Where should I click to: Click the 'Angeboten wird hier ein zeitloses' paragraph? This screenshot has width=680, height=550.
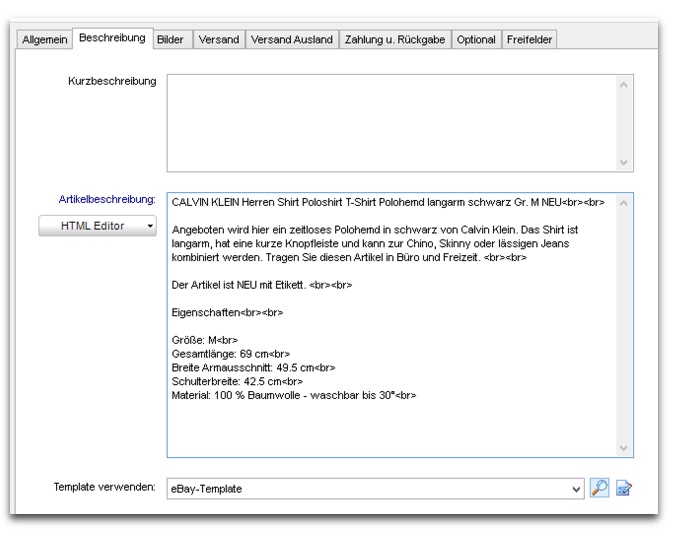point(375,243)
